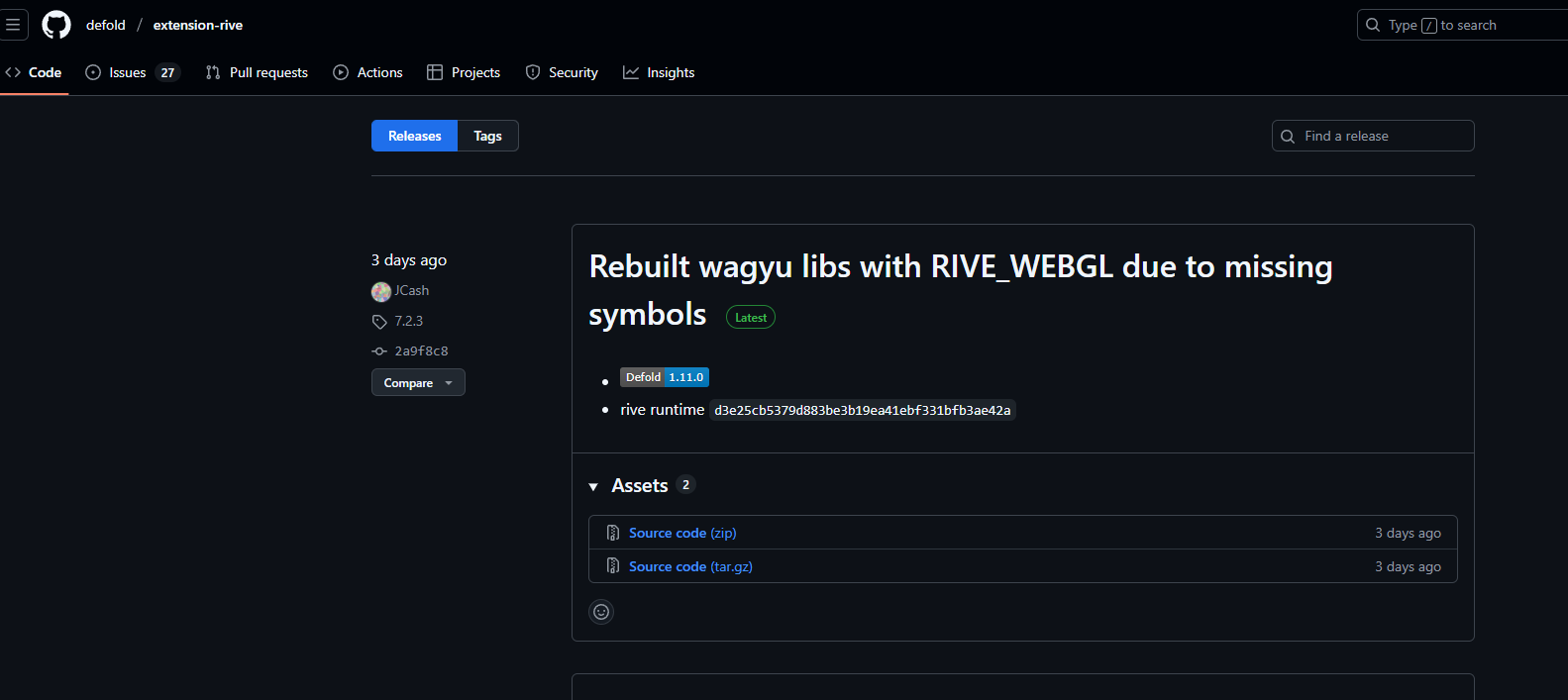The height and width of the screenshot is (700, 1568).
Task: Click the 3 days ago release date
Action: (x=409, y=260)
